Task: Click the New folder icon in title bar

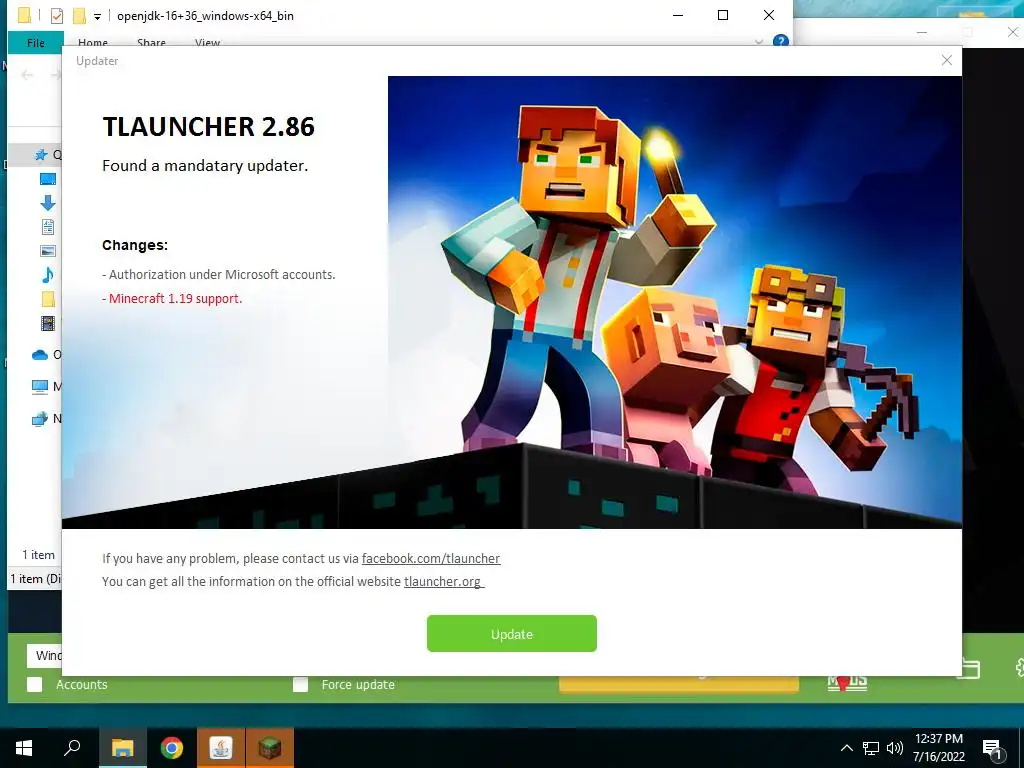Action: 79,16
